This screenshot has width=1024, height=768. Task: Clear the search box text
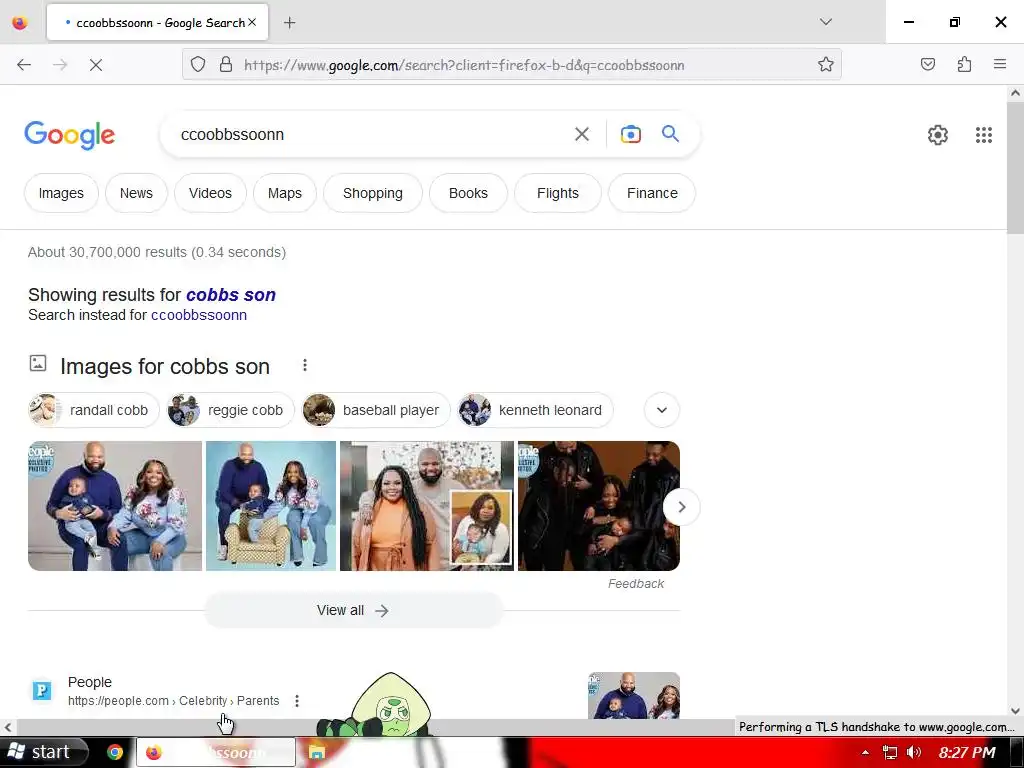581,135
